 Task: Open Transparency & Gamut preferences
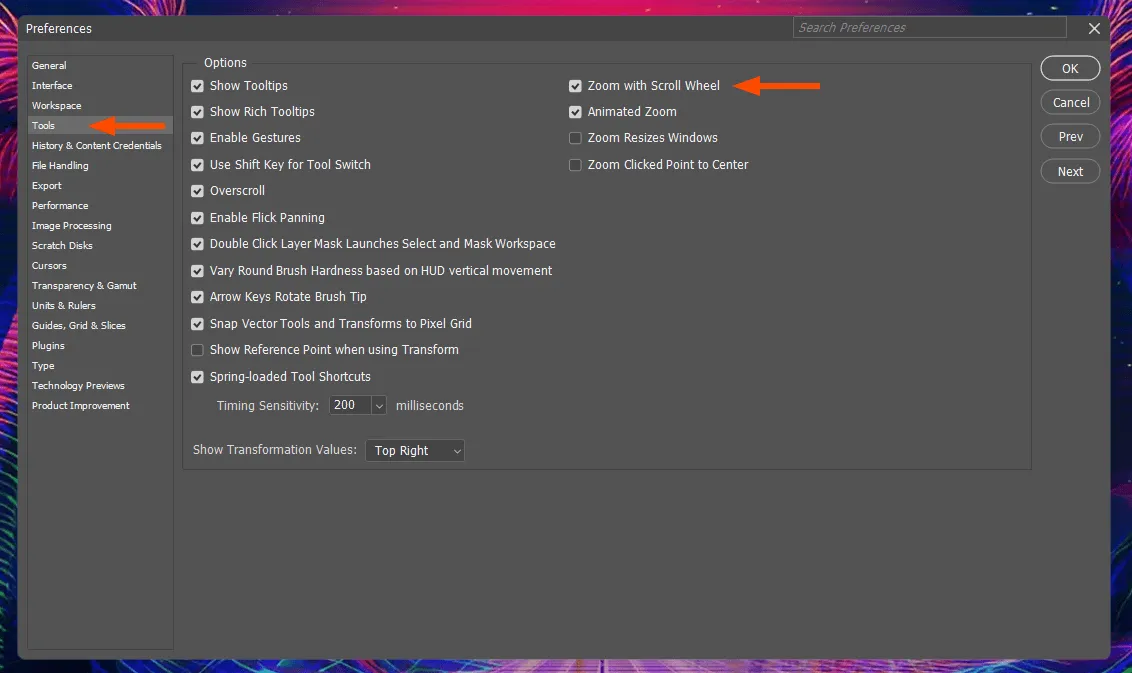(x=84, y=286)
